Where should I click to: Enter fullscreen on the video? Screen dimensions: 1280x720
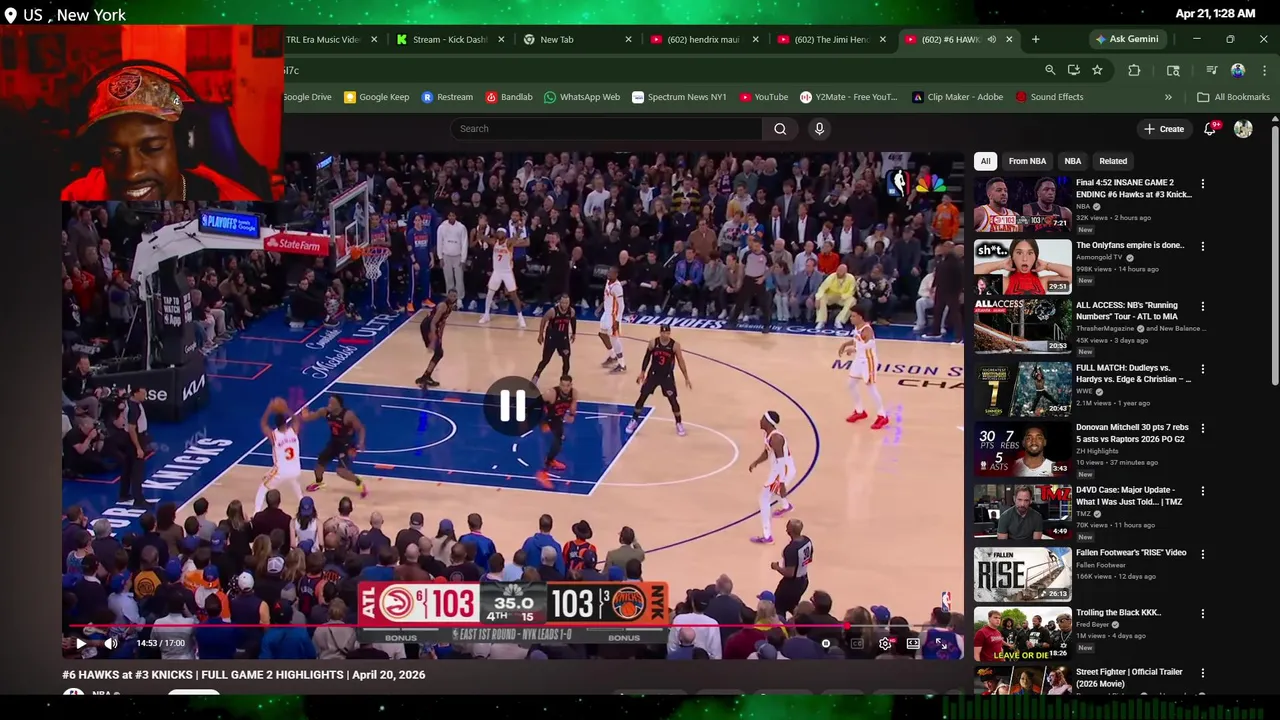941,644
